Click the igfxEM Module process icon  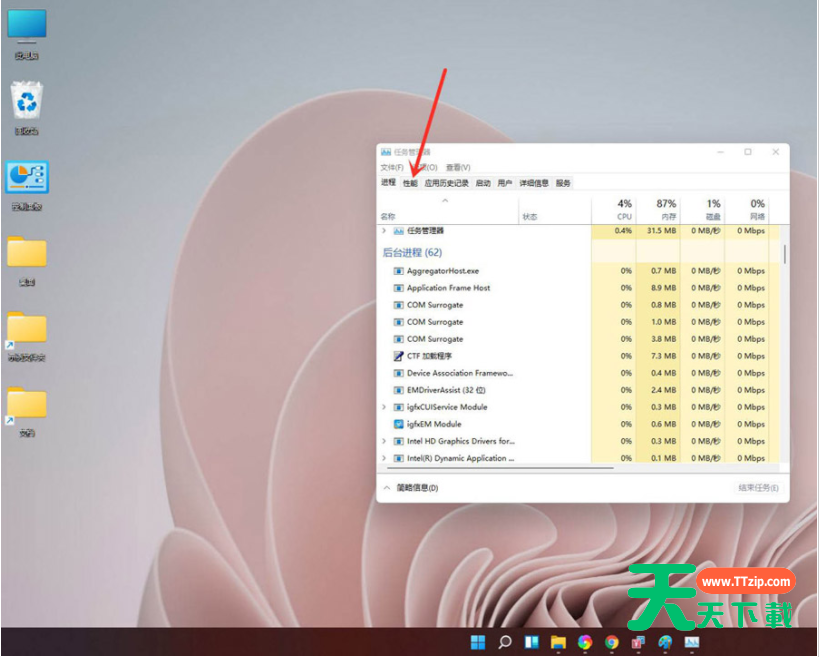(x=398, y=424)
